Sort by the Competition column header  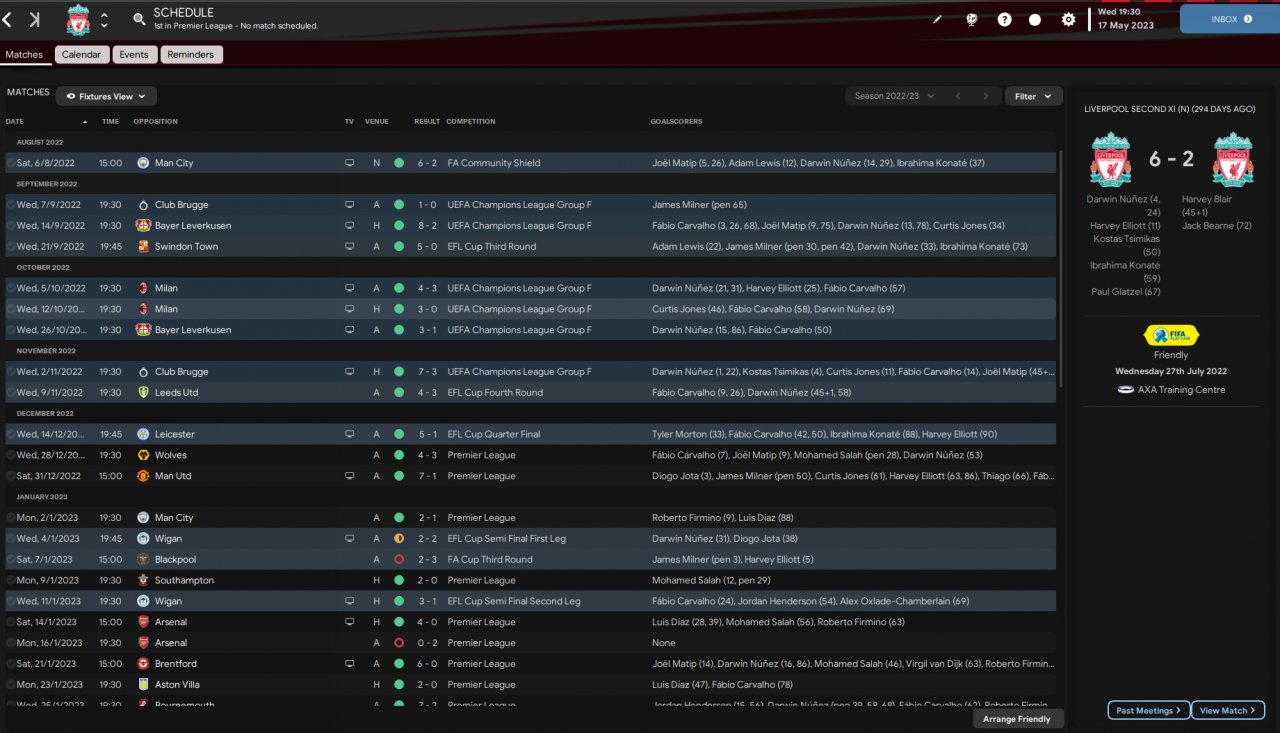(471, 122)
